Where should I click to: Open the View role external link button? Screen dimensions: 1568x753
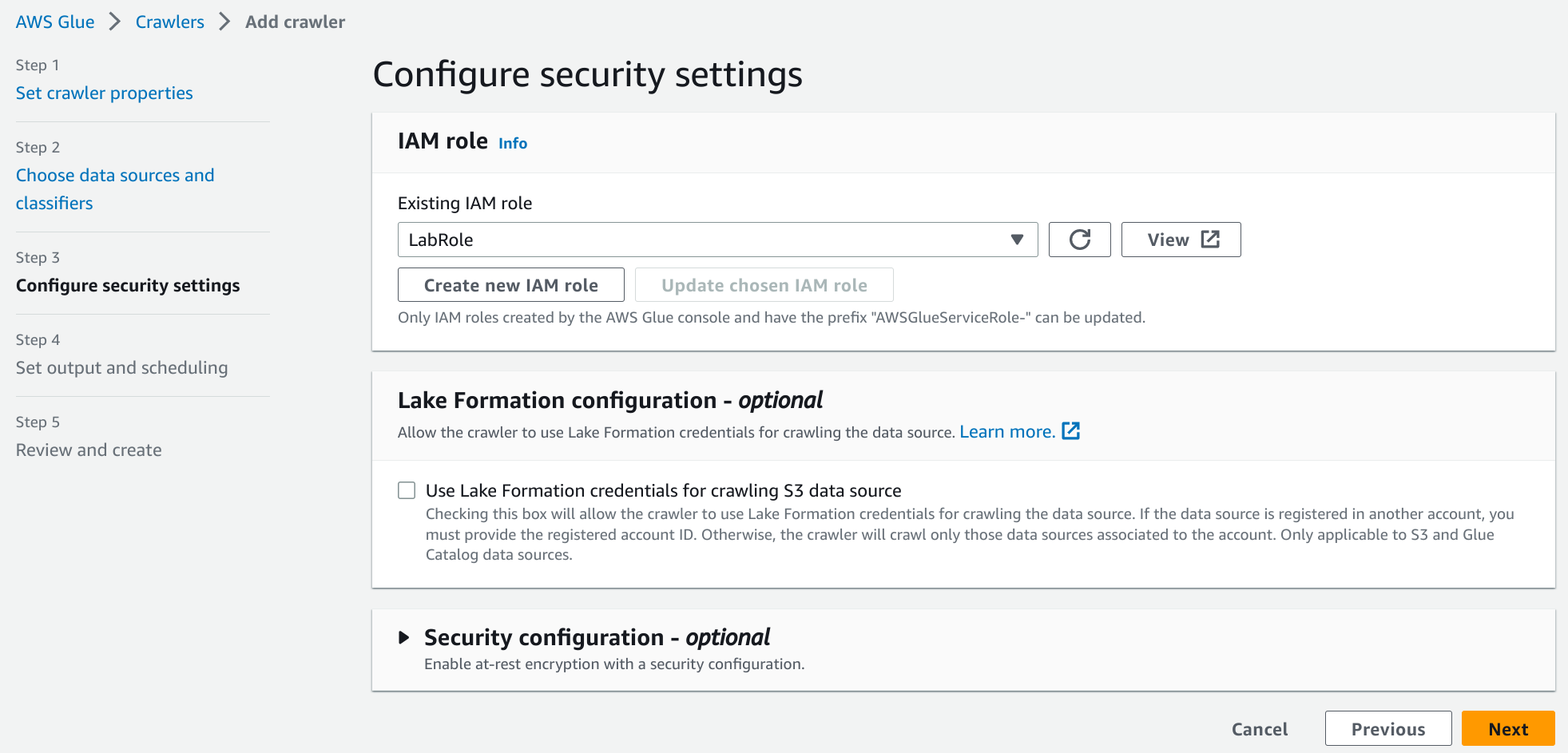tap(1181, 240)
